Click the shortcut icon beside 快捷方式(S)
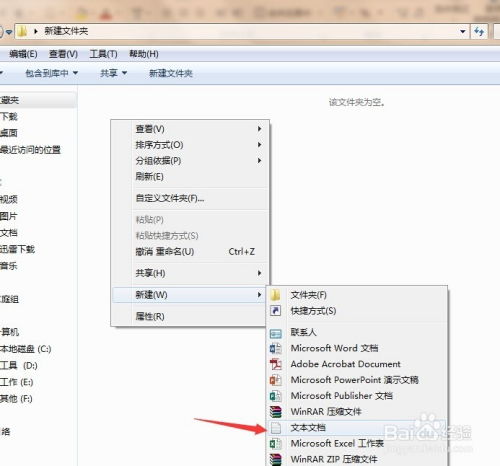This screenshot has height=466, width=500. tap(275, 311)
